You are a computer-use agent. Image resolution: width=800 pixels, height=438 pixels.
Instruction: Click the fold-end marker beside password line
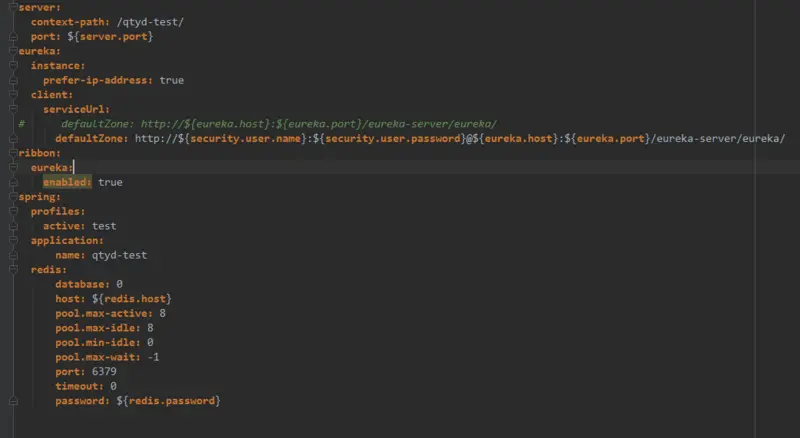(x=13, y=401)
